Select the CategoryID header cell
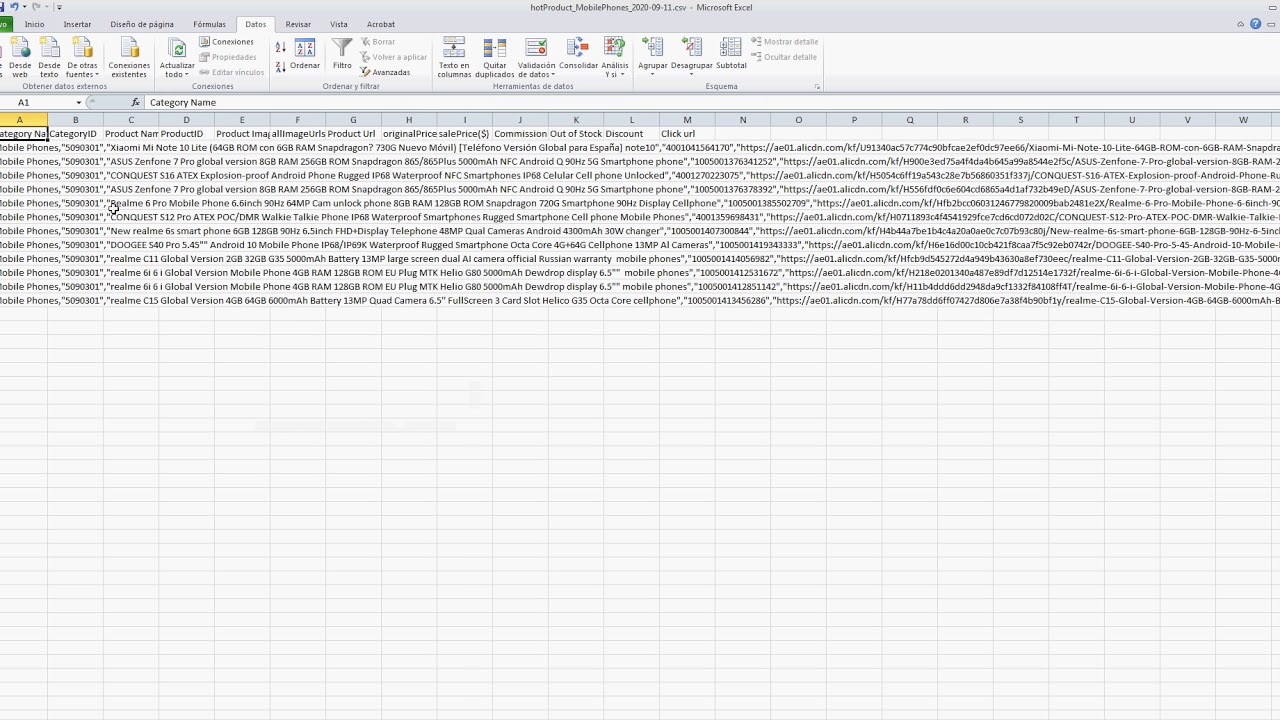The width and height of the screenshot is (1280, 720). click(75, 134)
